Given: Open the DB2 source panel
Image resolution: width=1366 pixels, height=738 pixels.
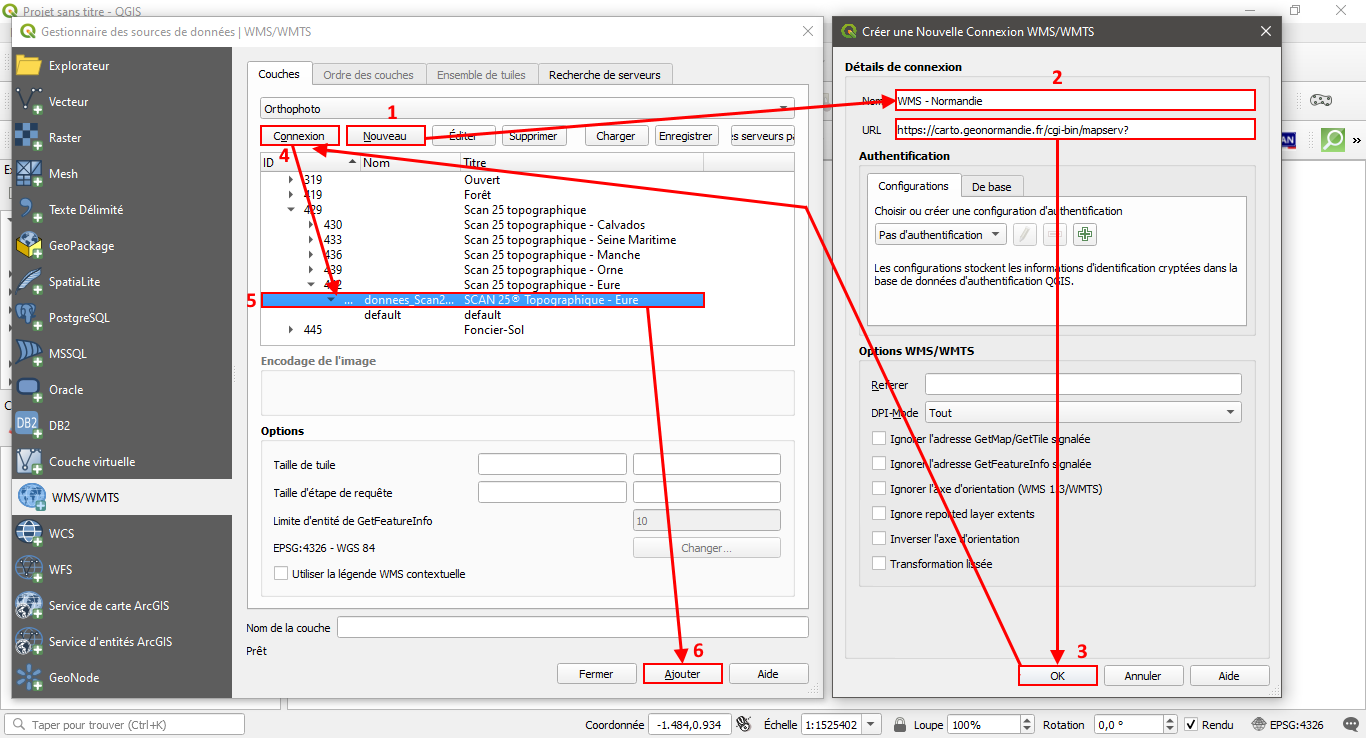Looking at the screenshot, I should click(x=122, y=426).
